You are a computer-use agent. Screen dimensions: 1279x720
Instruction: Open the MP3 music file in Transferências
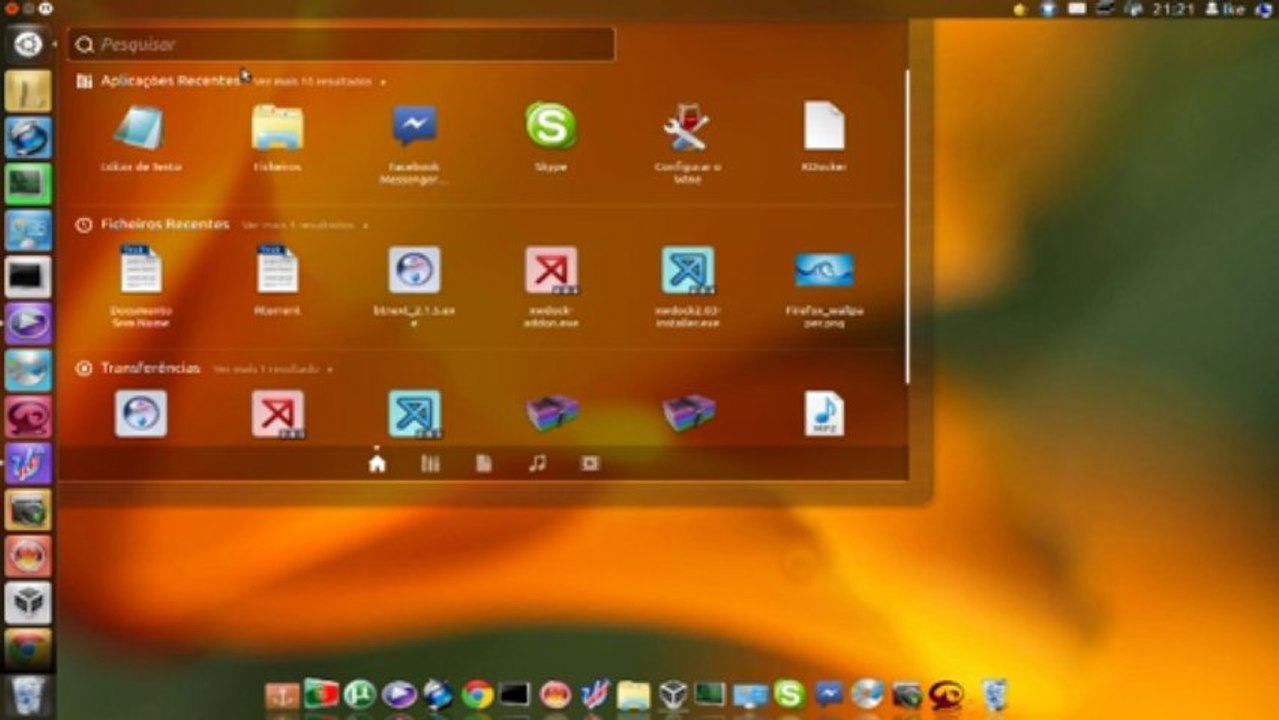tap(824, 414)
